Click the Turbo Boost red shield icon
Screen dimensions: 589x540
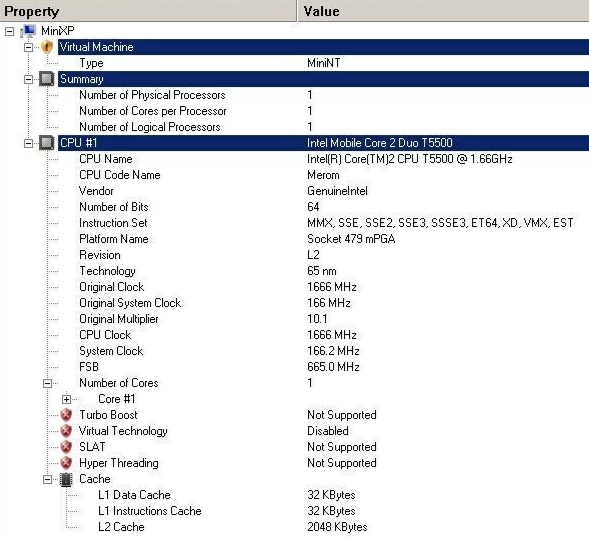coord(66,415)
